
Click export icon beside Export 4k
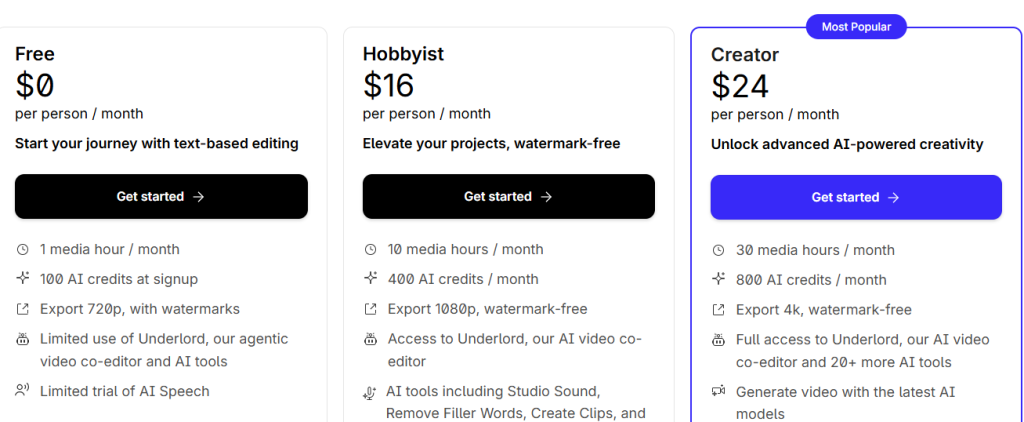pos(718,310)
